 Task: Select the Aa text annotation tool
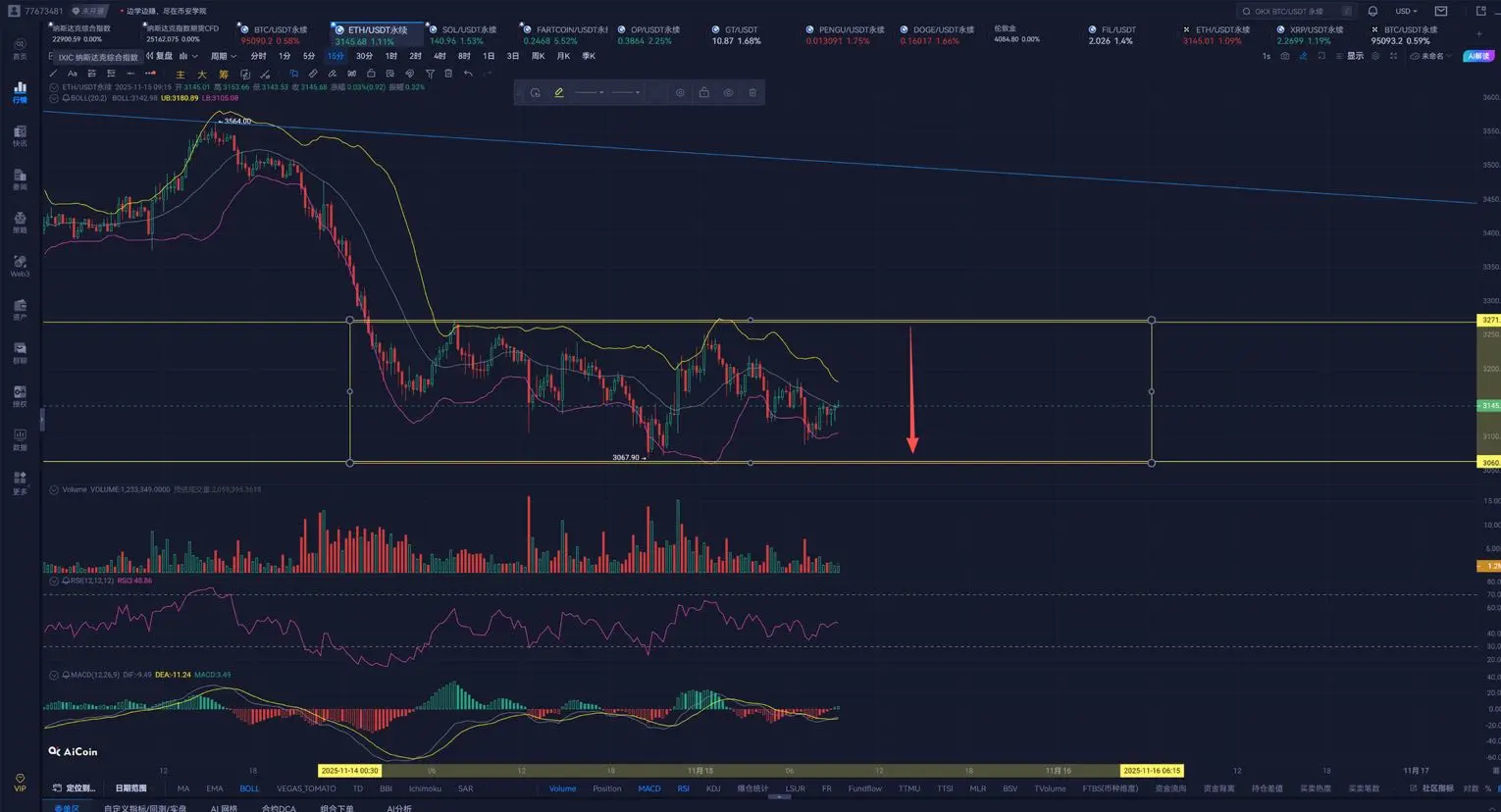tap(72, 74)
